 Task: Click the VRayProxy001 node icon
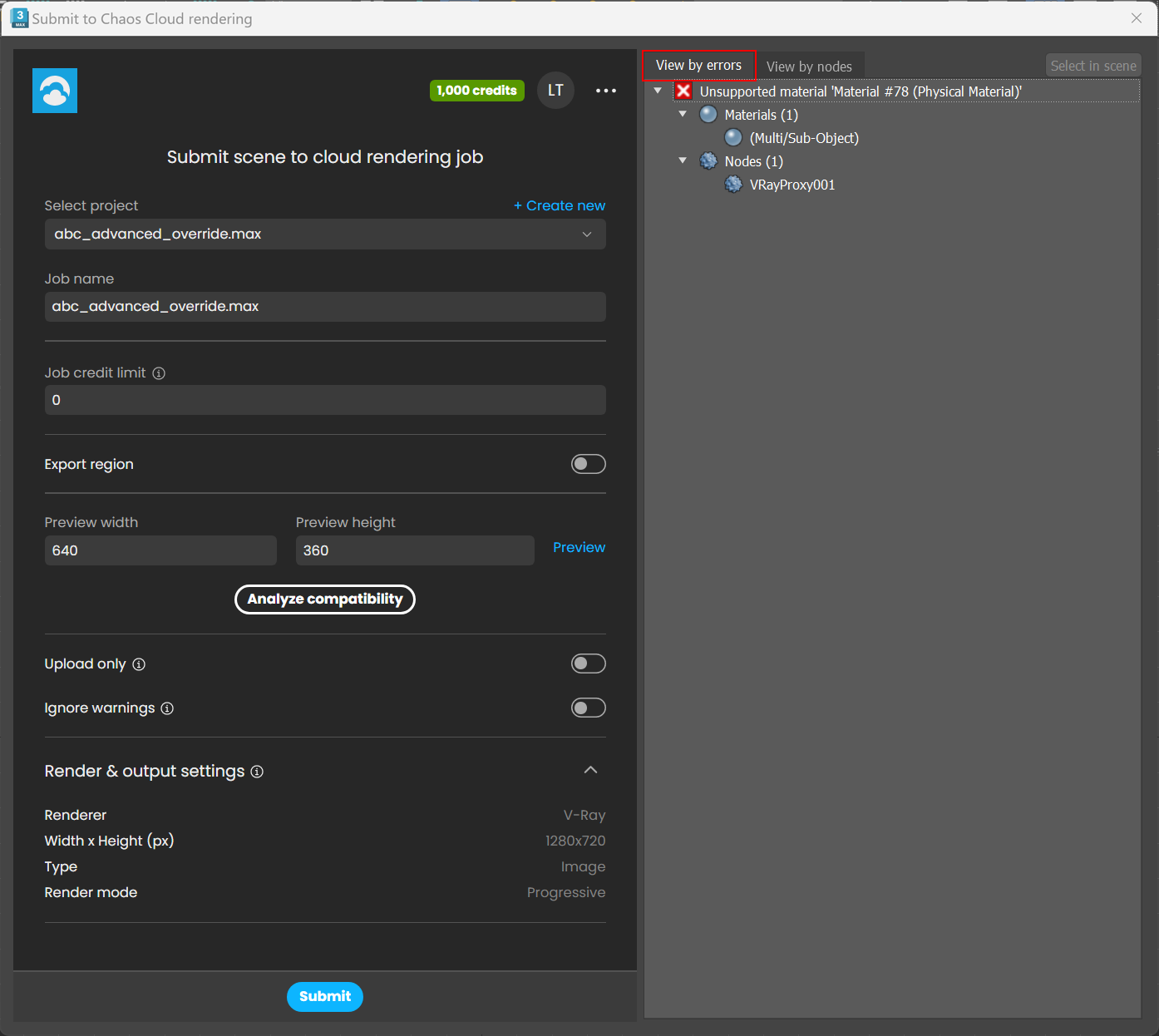pos(733,184)
